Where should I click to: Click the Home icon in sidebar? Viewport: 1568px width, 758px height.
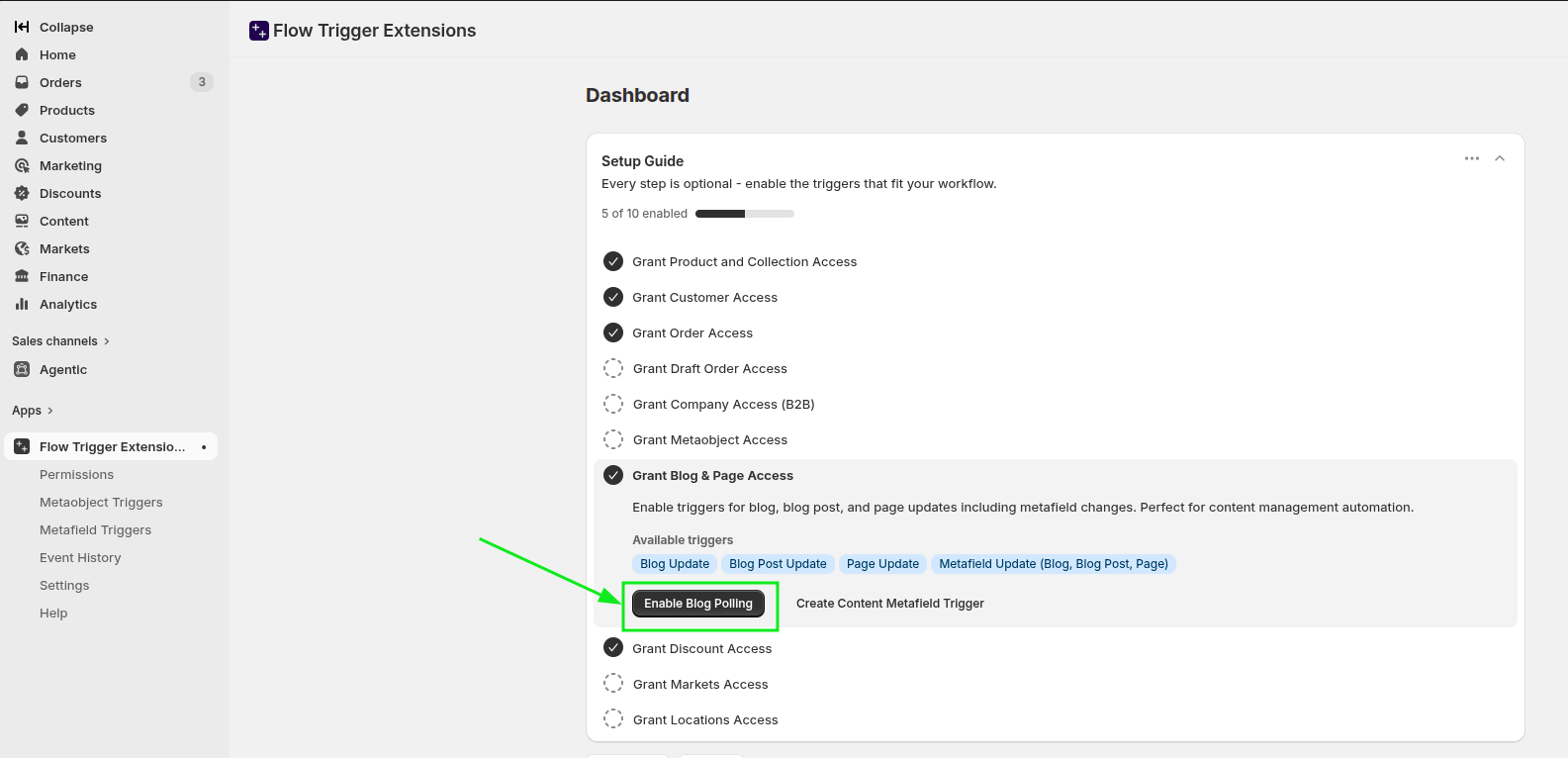pos(22,54)
